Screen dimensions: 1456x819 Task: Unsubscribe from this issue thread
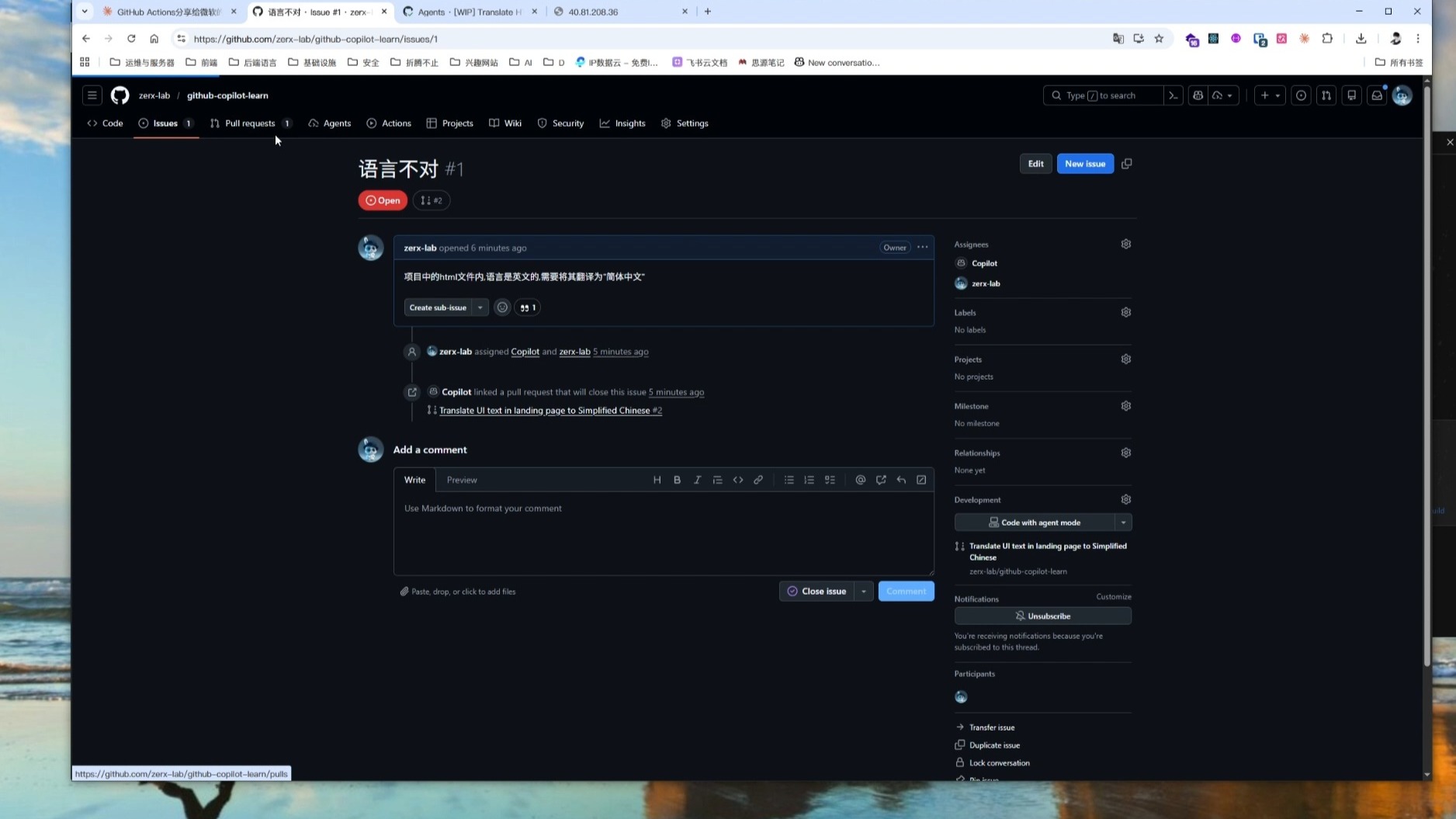[x=1042, y=616]
